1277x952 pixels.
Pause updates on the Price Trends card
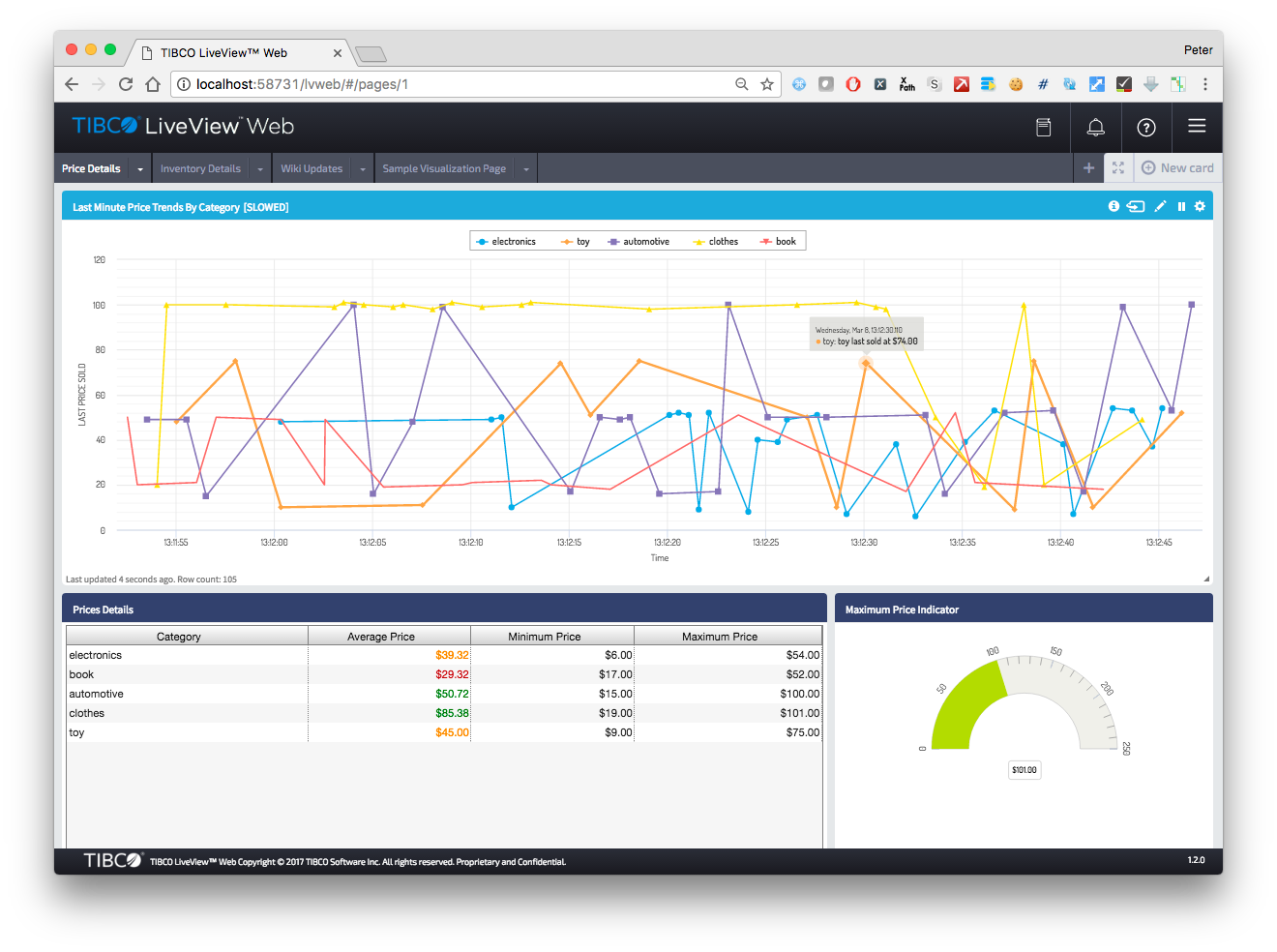pos(1181,206)
